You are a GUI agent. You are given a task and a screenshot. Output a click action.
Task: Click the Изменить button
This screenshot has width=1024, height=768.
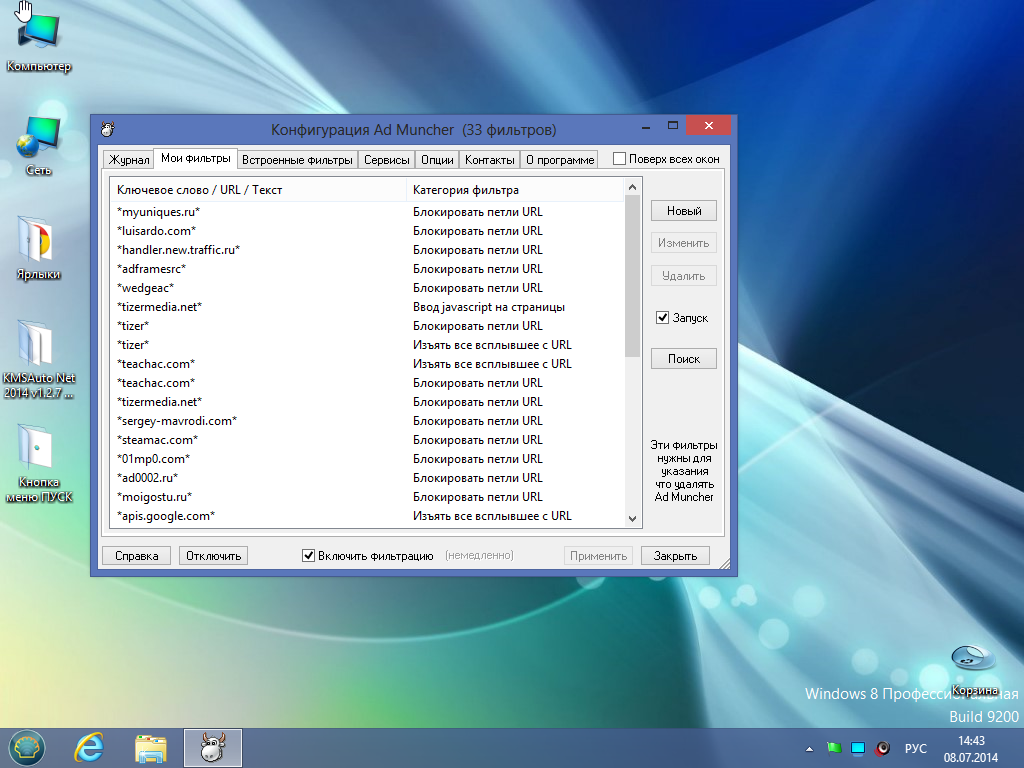pyautogui.click(x=684, y=243)
